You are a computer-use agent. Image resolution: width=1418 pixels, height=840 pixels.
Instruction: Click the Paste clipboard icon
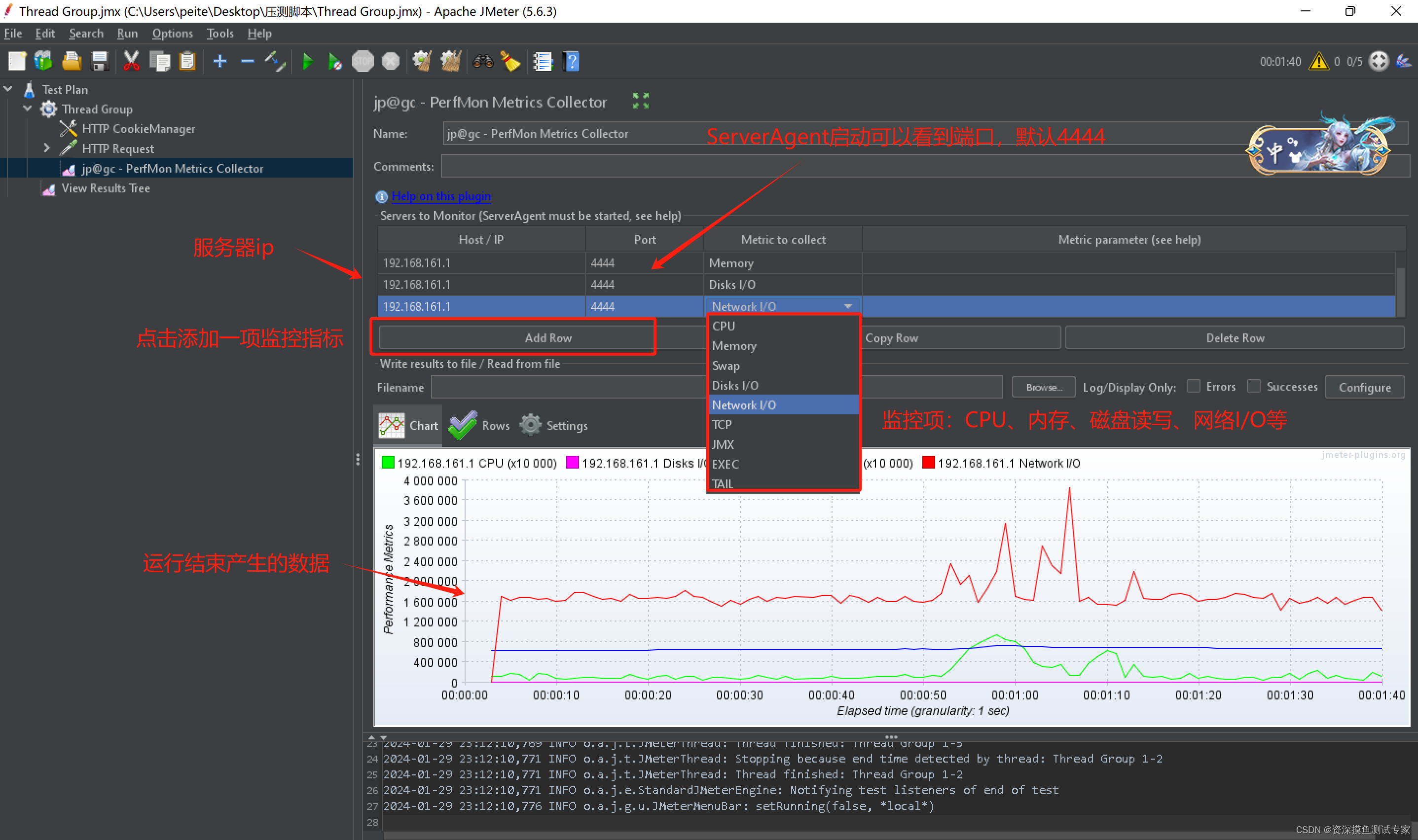tap(187, 61)
